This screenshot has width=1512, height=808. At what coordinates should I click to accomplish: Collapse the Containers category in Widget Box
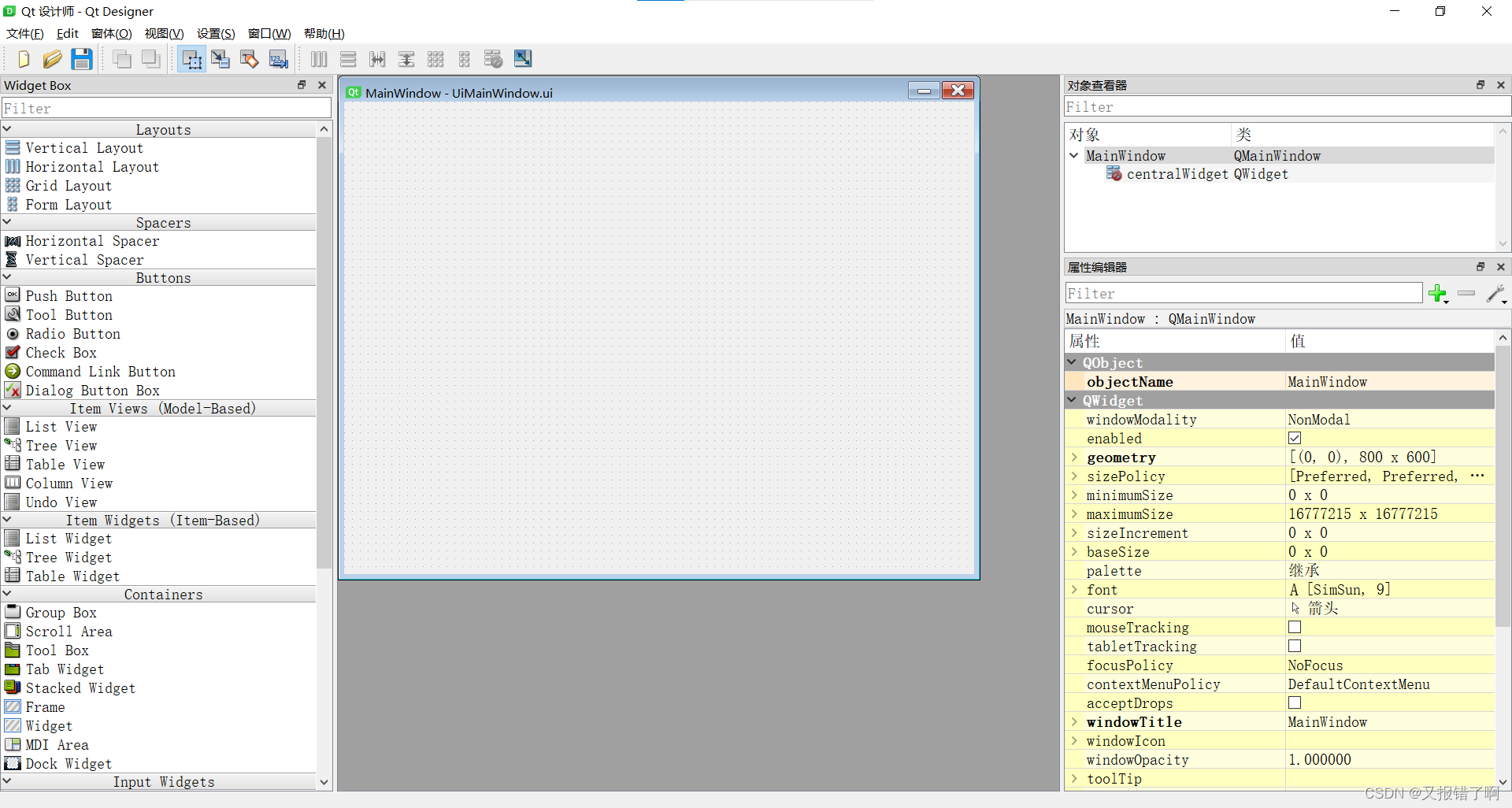[7, 594]
